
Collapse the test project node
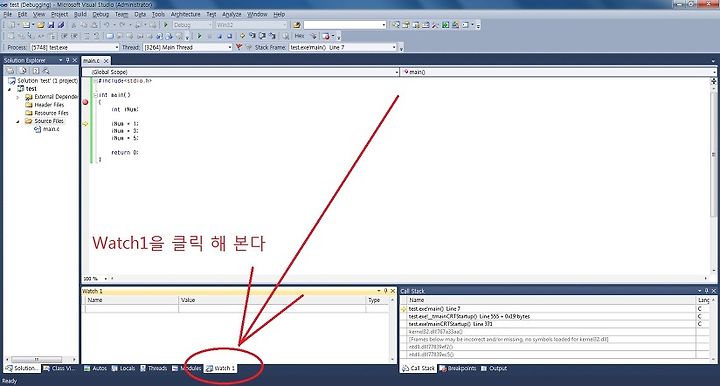pyautogui.click(x=10, y=89)
